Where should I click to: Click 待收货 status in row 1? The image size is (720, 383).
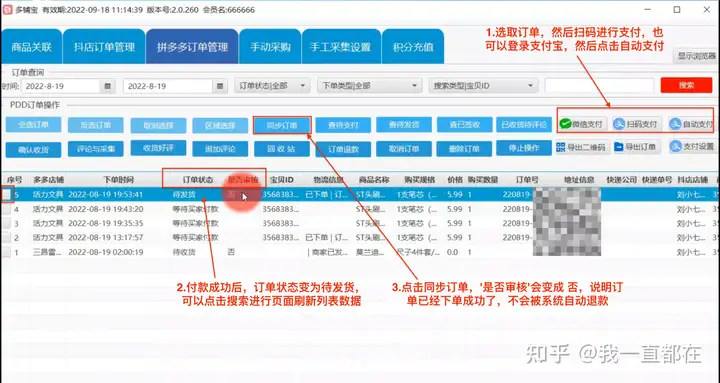pyautogui.click(x=184, y=252)
